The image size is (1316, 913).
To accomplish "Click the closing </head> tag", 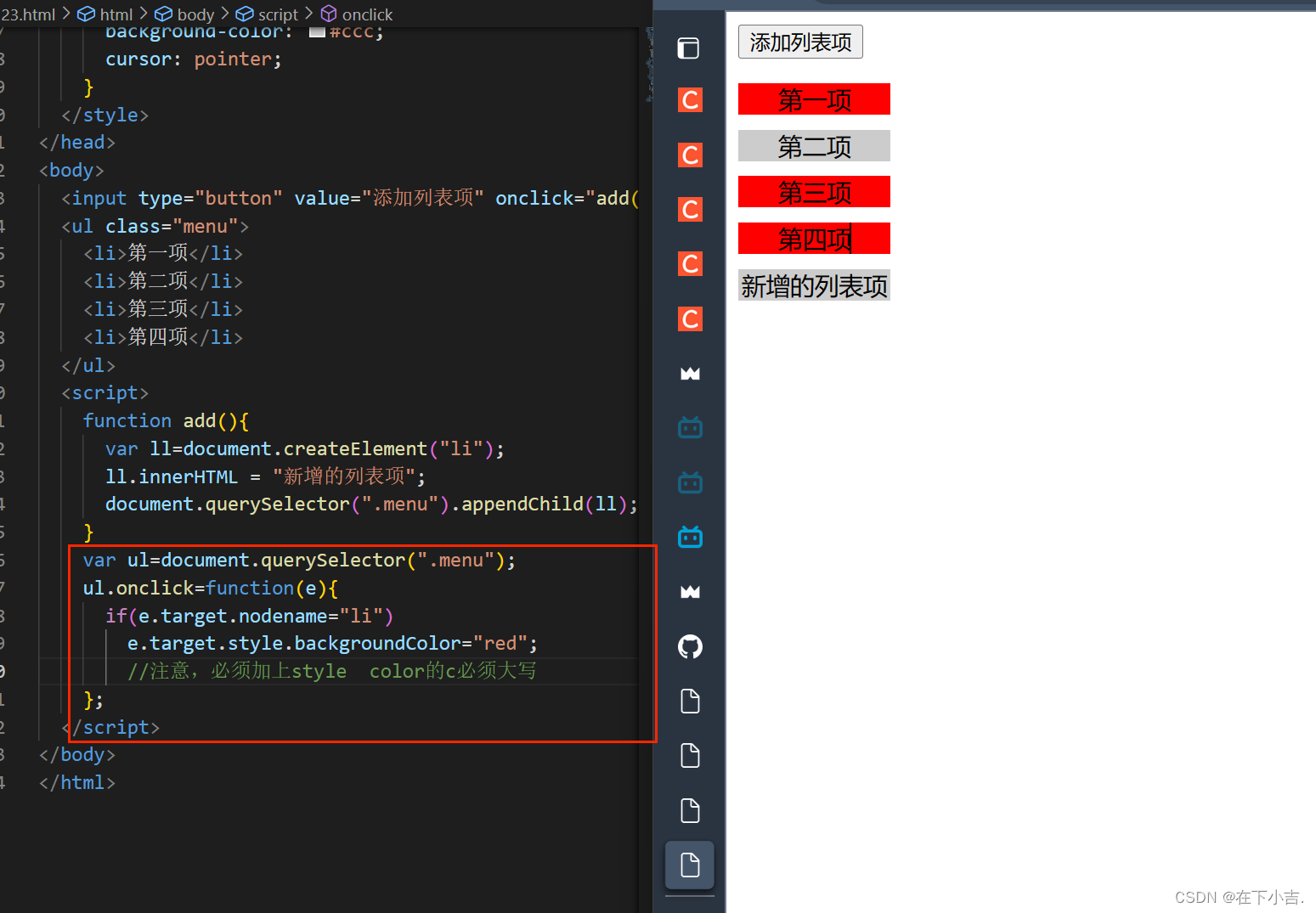I will 76,143.
